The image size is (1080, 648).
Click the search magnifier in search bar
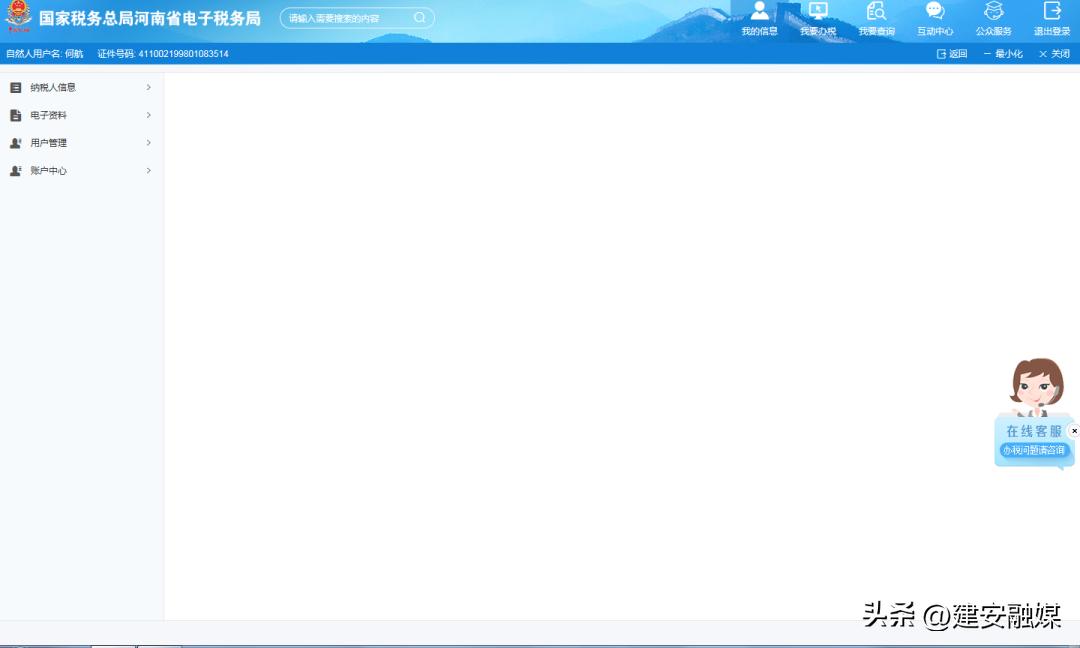419,17
